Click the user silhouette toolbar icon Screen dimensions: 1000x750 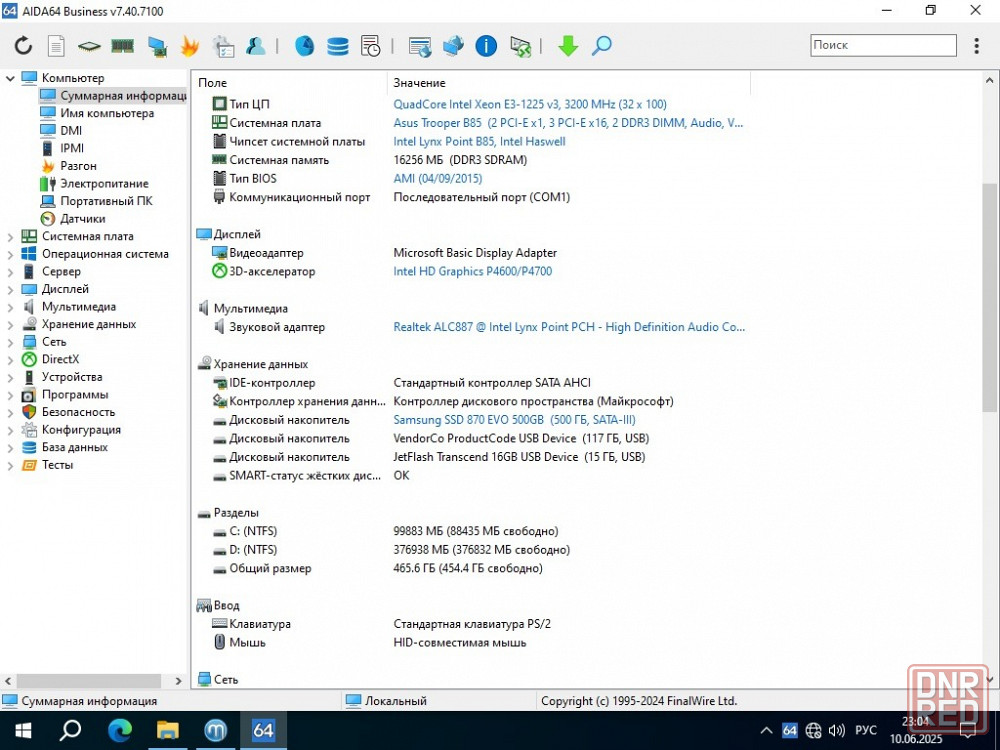(256, 45)
